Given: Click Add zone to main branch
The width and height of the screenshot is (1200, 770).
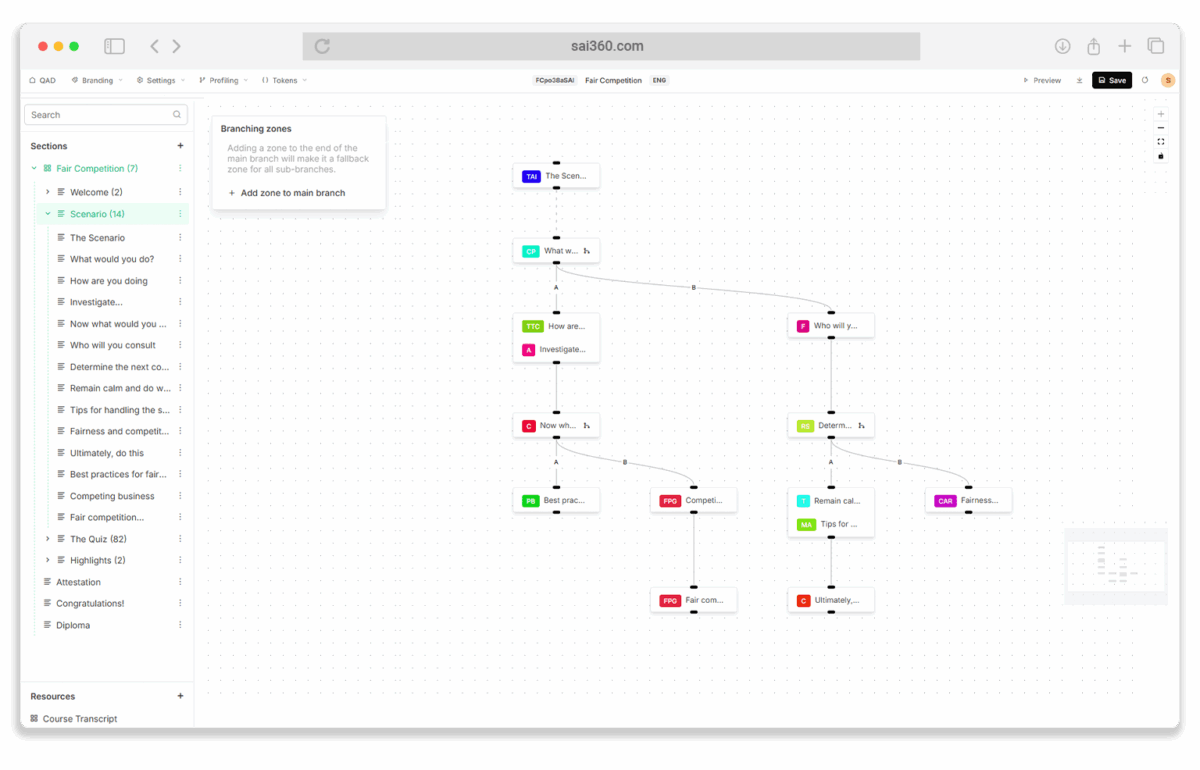Looking at the screenshot, I should tap(292, 193).
